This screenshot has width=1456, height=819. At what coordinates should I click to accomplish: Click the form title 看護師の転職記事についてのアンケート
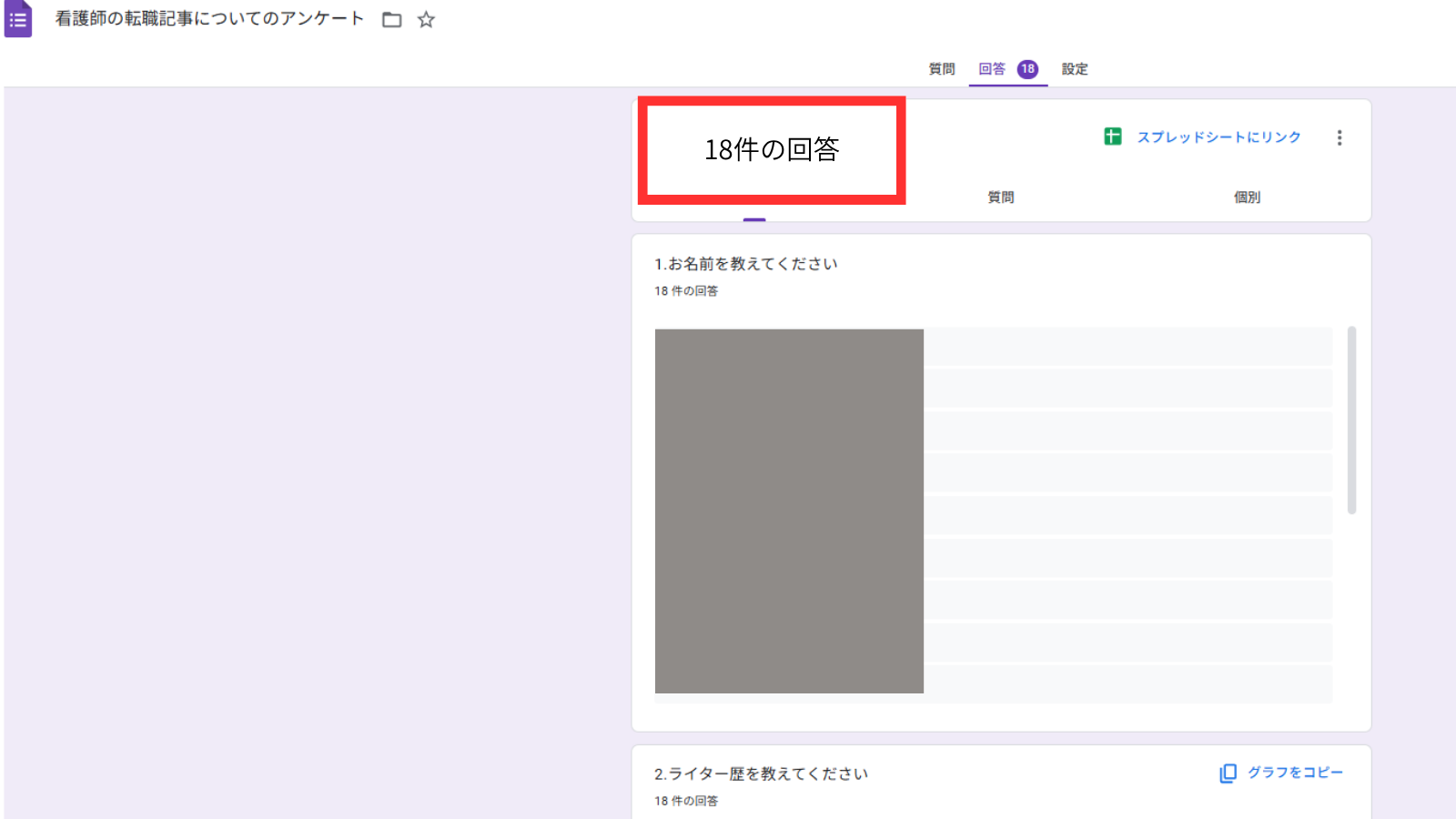[209, 19]
